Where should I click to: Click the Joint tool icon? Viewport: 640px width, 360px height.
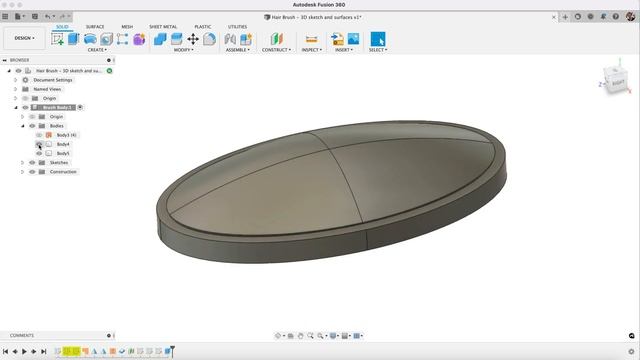230,39
